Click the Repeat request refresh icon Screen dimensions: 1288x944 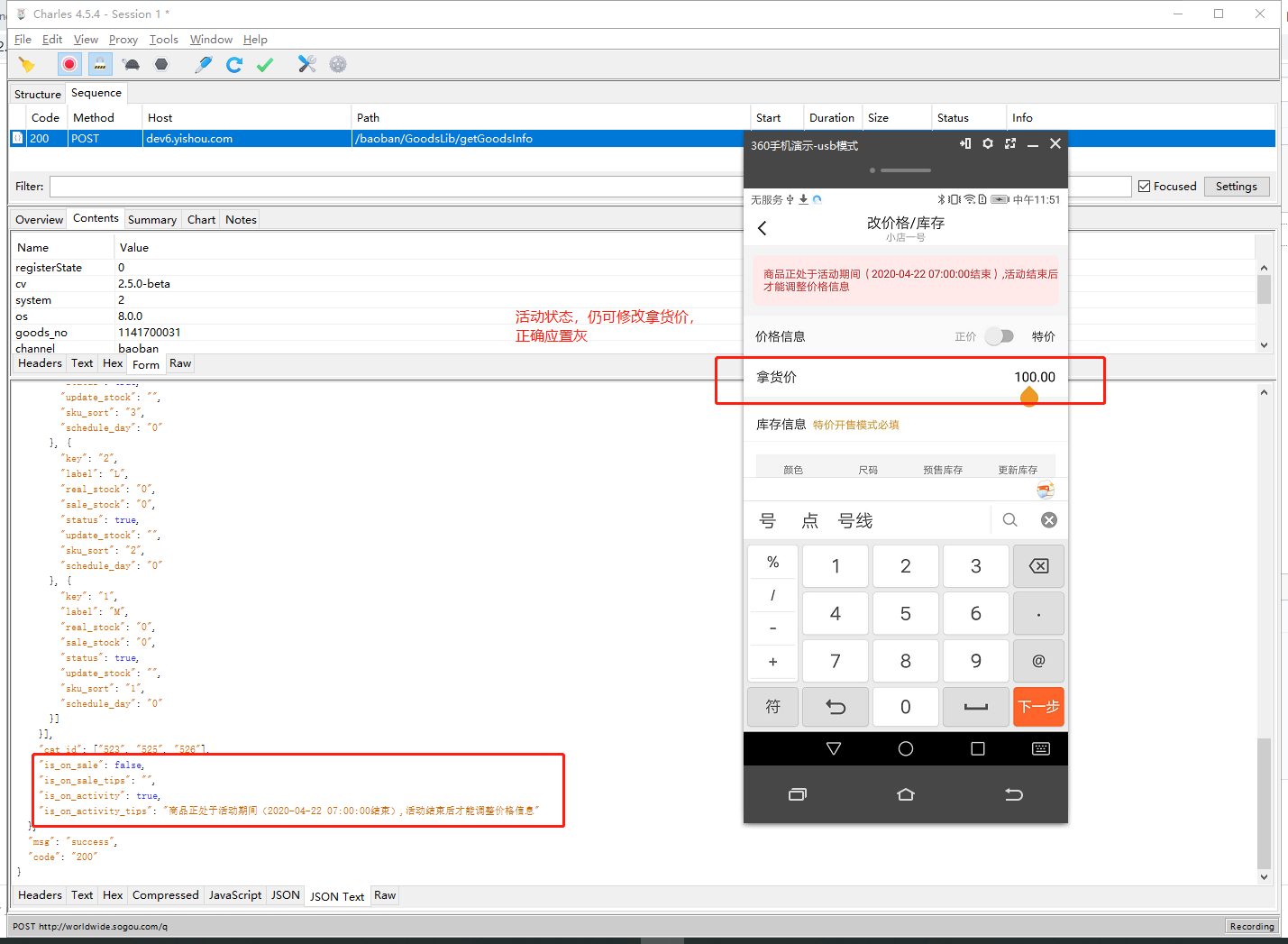tap(234, 64)
